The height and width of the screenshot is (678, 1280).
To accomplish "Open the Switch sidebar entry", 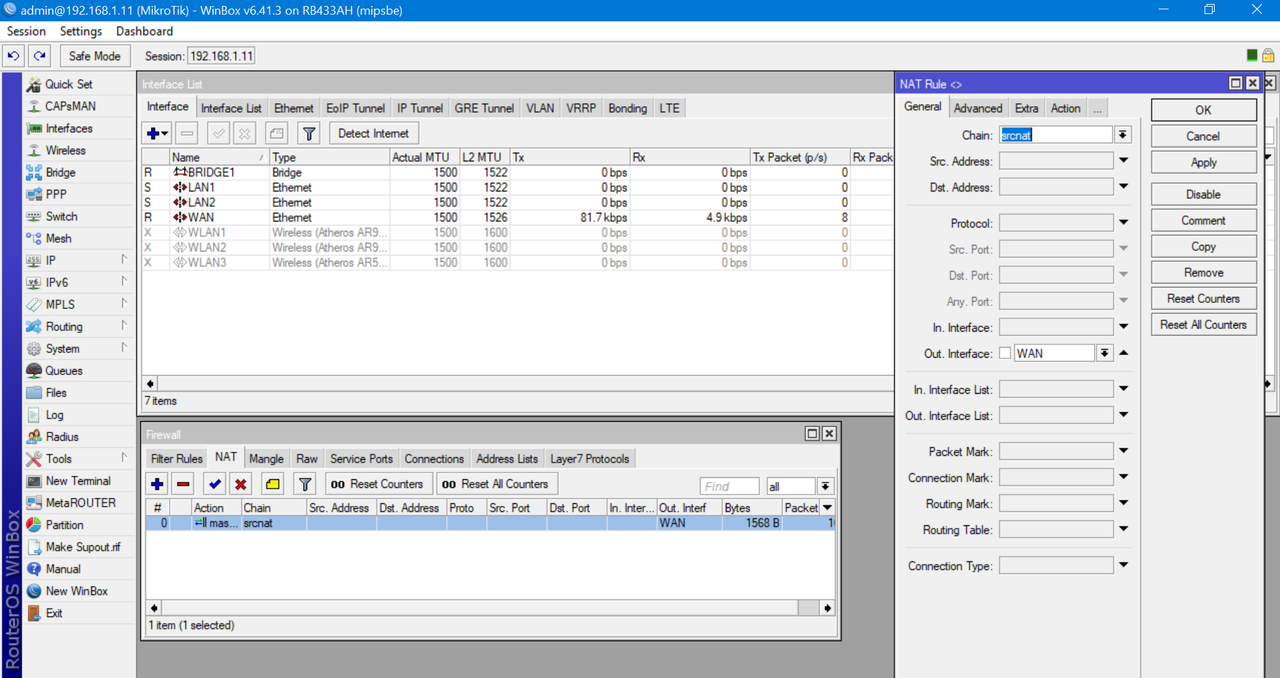I will pos(61,216).
